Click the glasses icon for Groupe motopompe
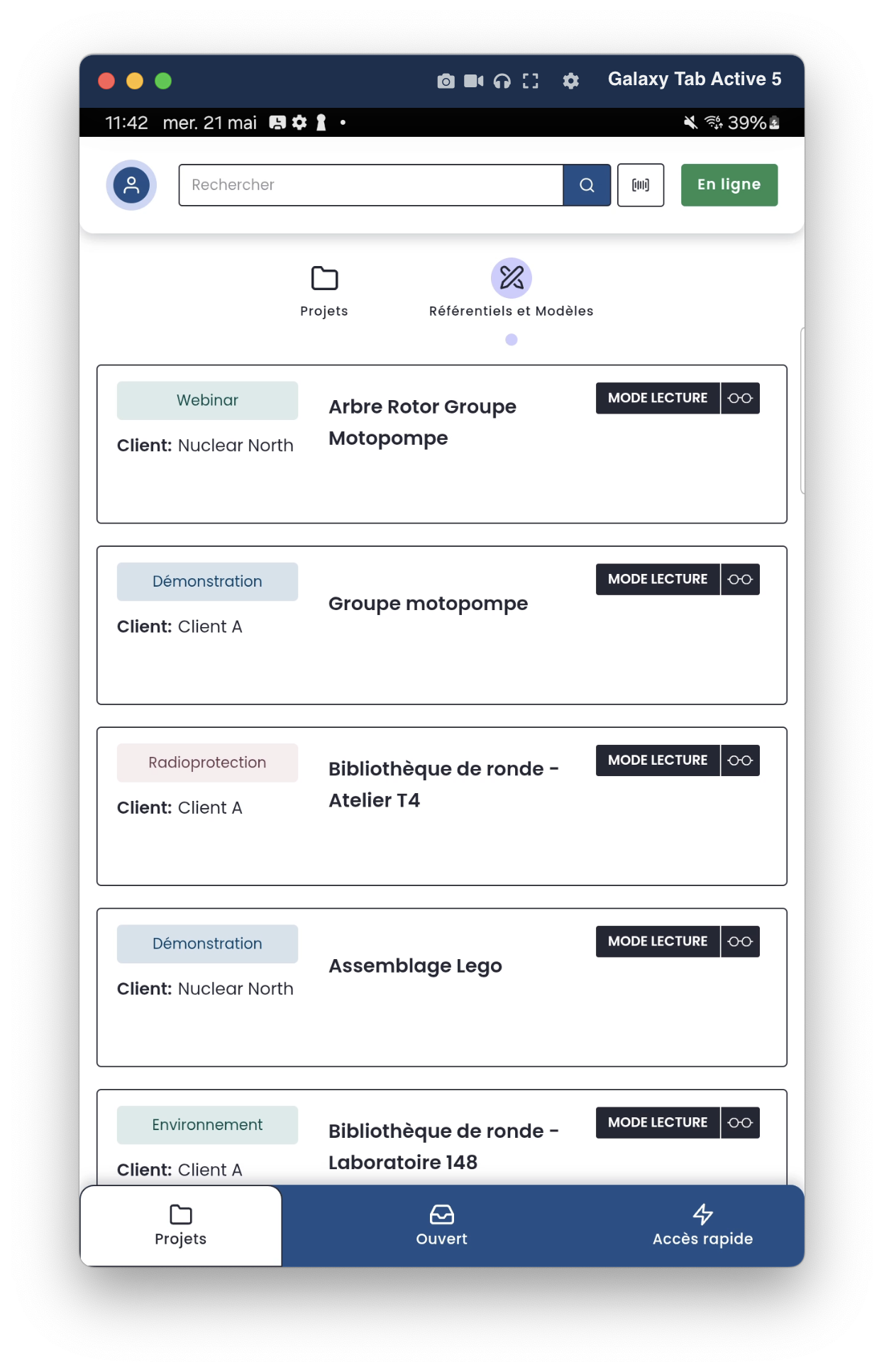This screenshot has width=884, height=1372. point(740,580)
